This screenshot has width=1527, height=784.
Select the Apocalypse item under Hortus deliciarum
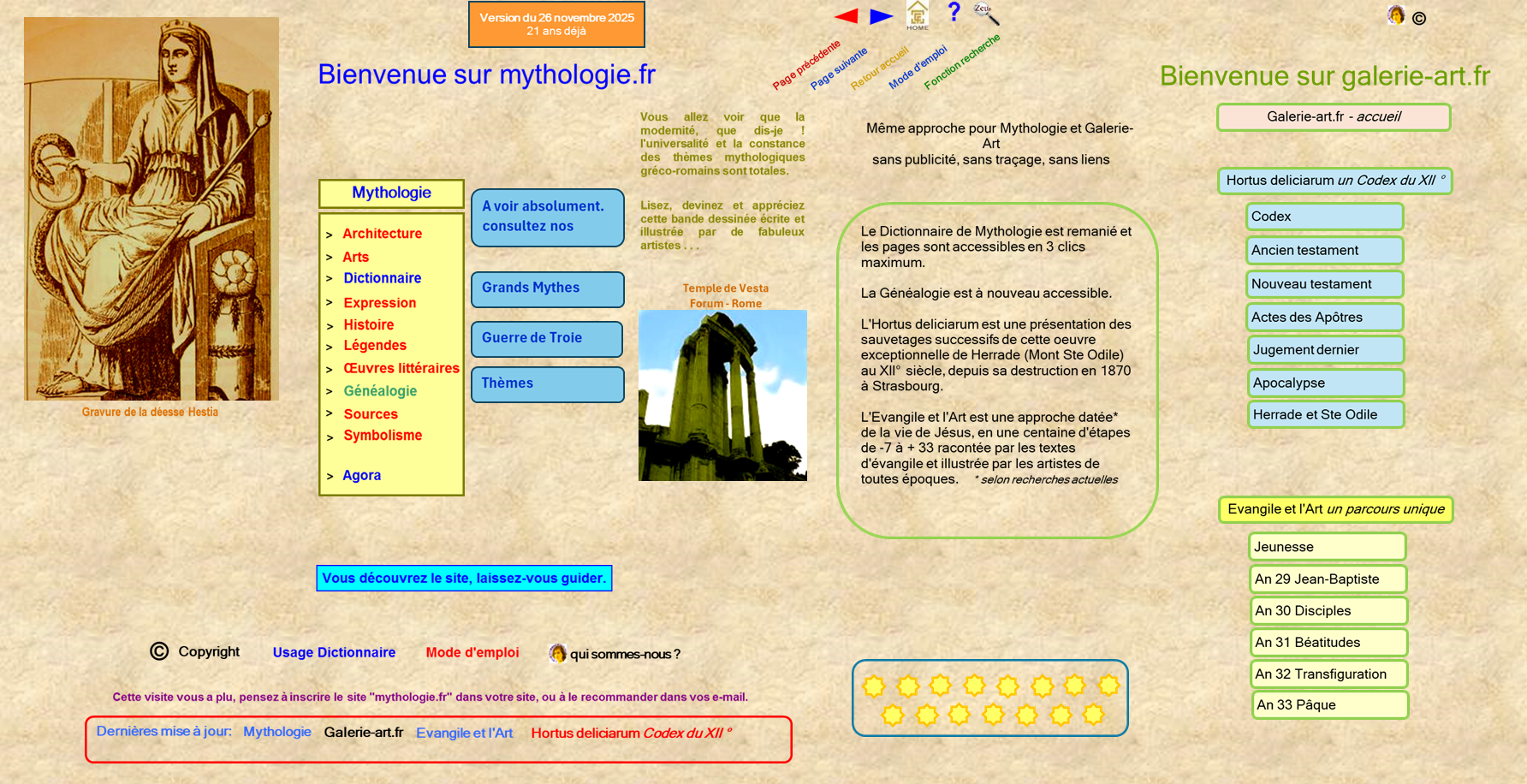click(x=1324, y=383)
